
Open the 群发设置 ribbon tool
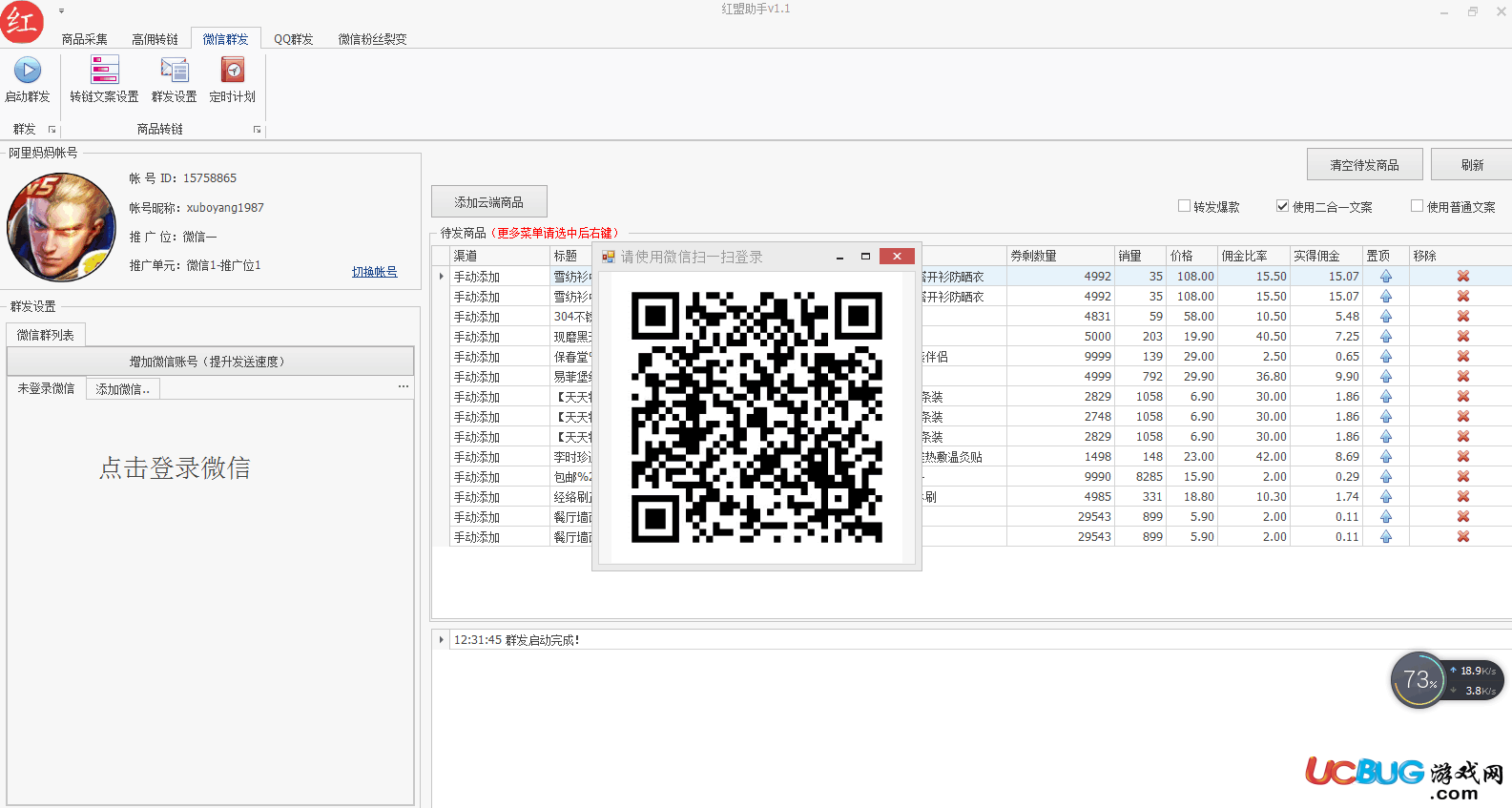174,80
